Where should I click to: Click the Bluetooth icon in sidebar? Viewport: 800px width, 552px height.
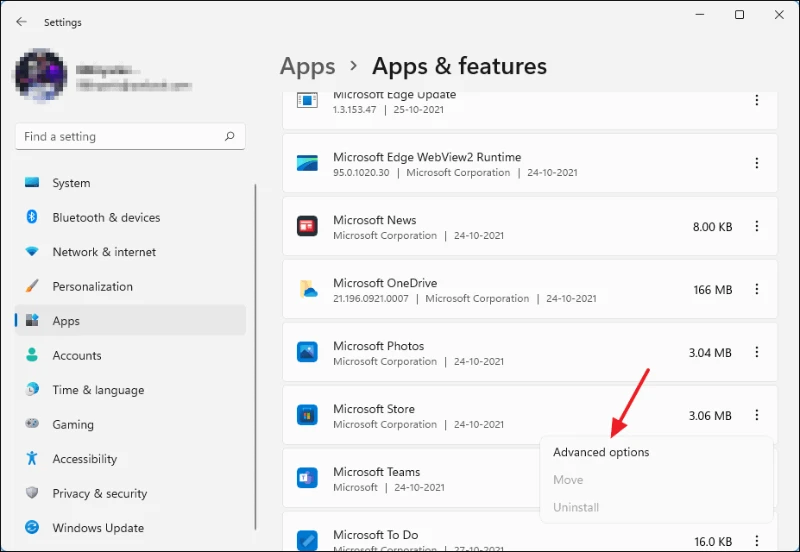32,217
